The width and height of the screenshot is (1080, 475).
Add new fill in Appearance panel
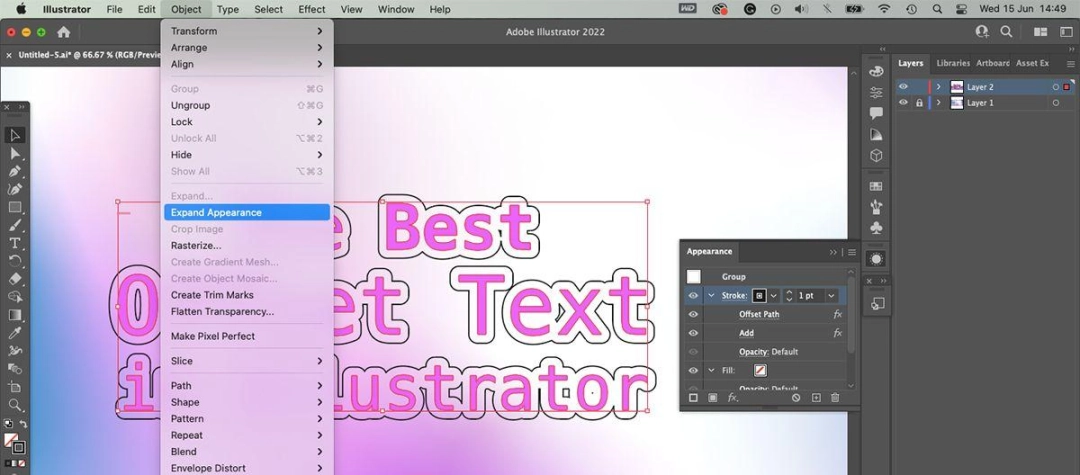713,398
